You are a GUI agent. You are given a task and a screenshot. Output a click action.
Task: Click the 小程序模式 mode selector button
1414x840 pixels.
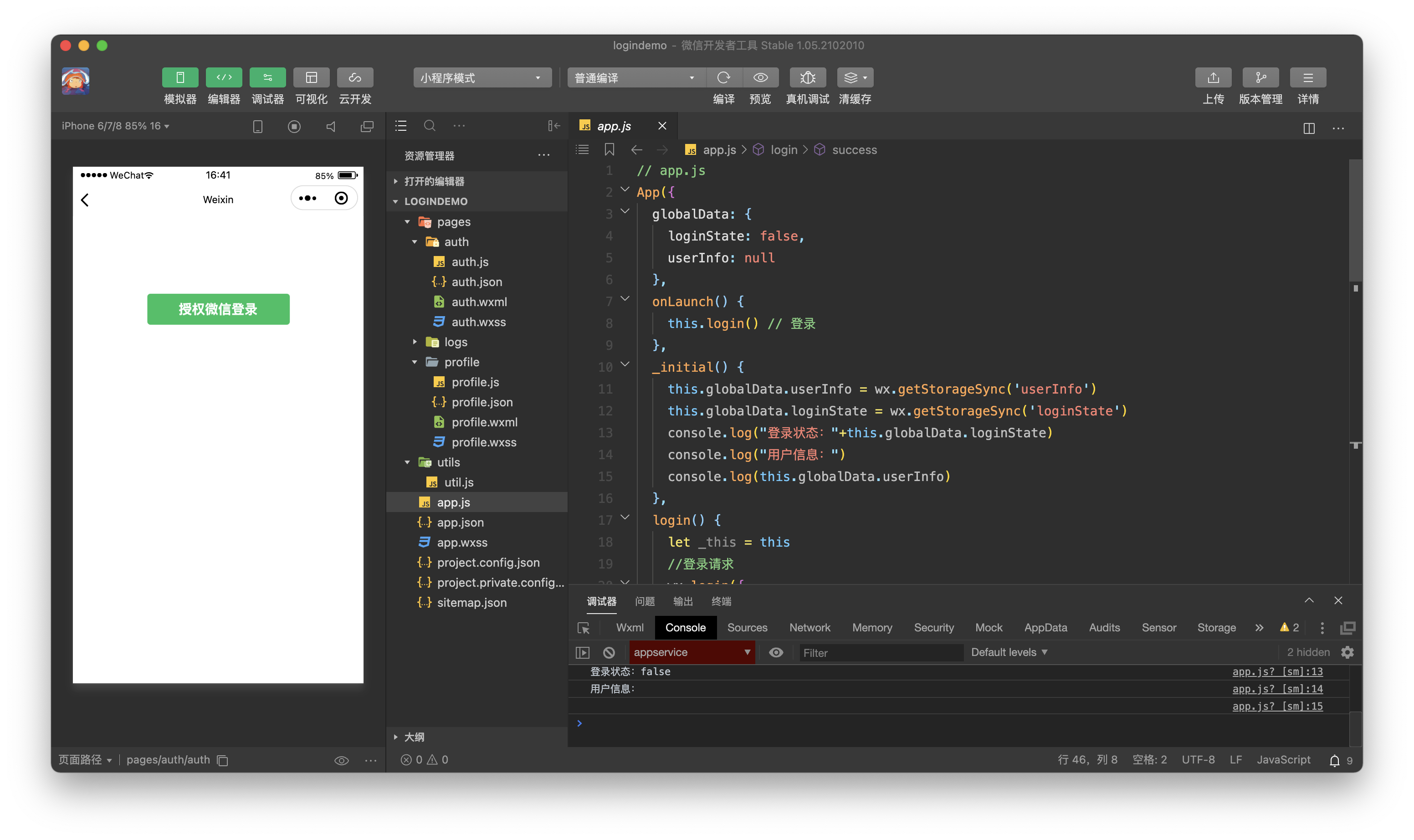tap(483, 77)
